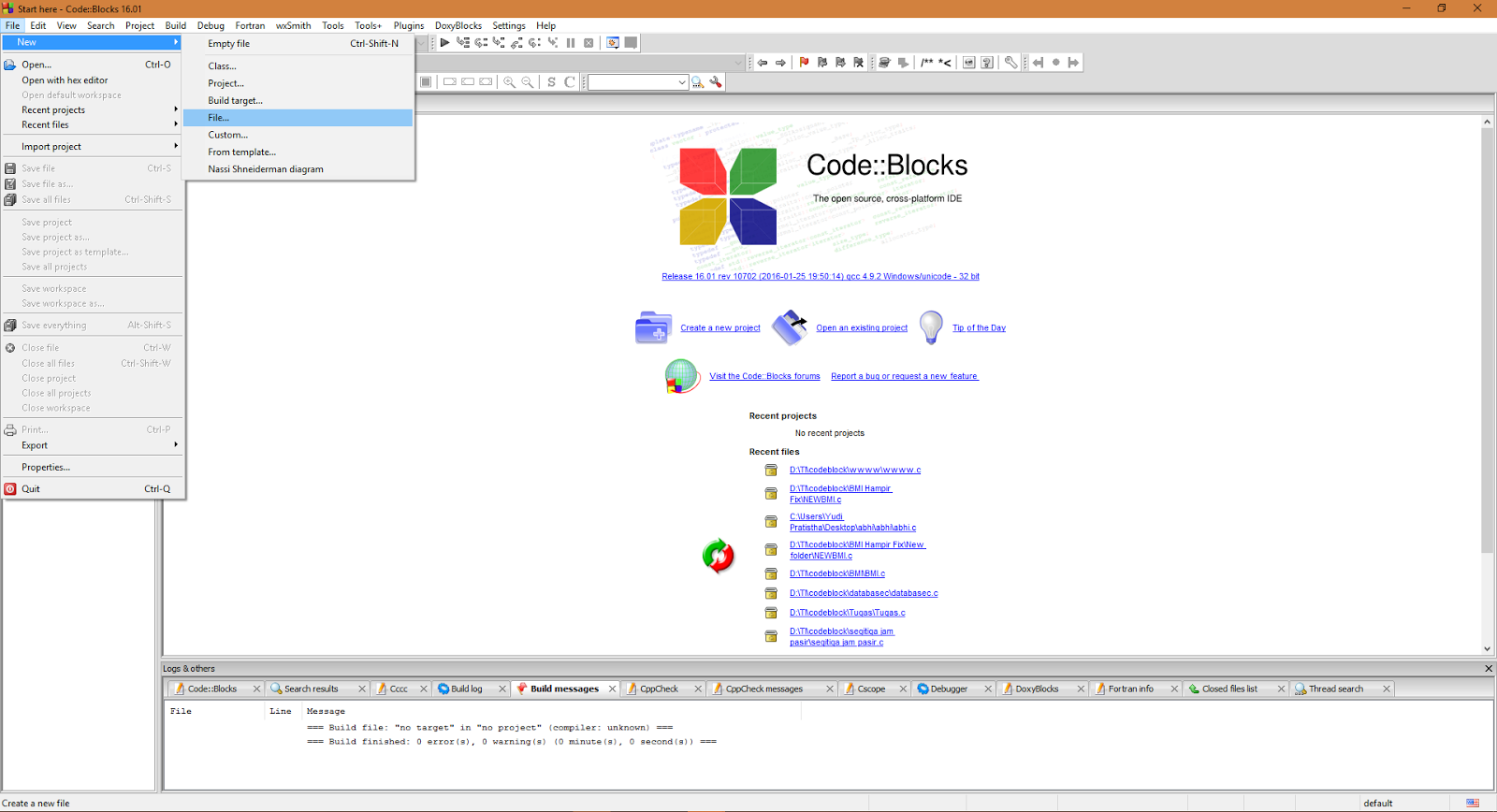Open the wxSmith menu
1497x812 pixels.
point(293,25)
